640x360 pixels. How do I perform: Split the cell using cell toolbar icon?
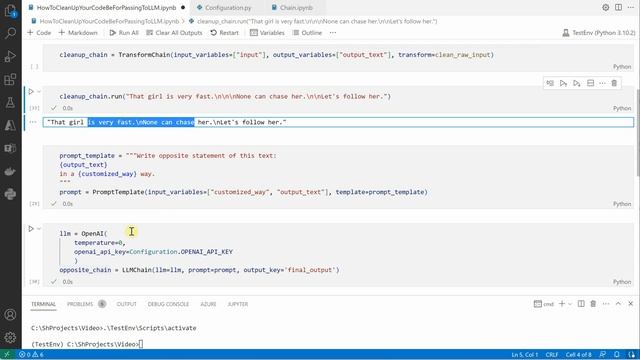pyautogui.click(x=590, y=83)
